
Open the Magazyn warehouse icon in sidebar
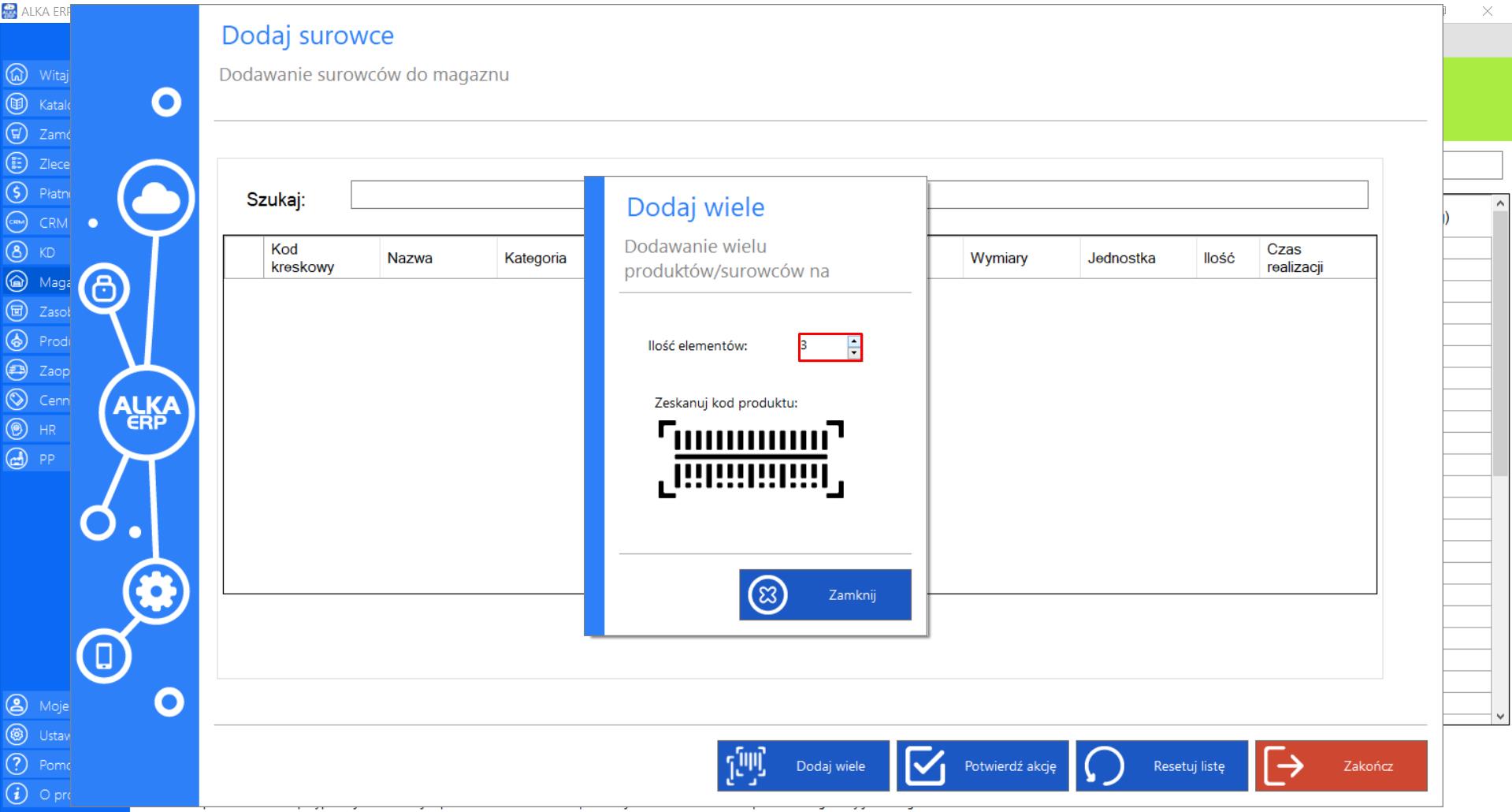pos(17,281)
